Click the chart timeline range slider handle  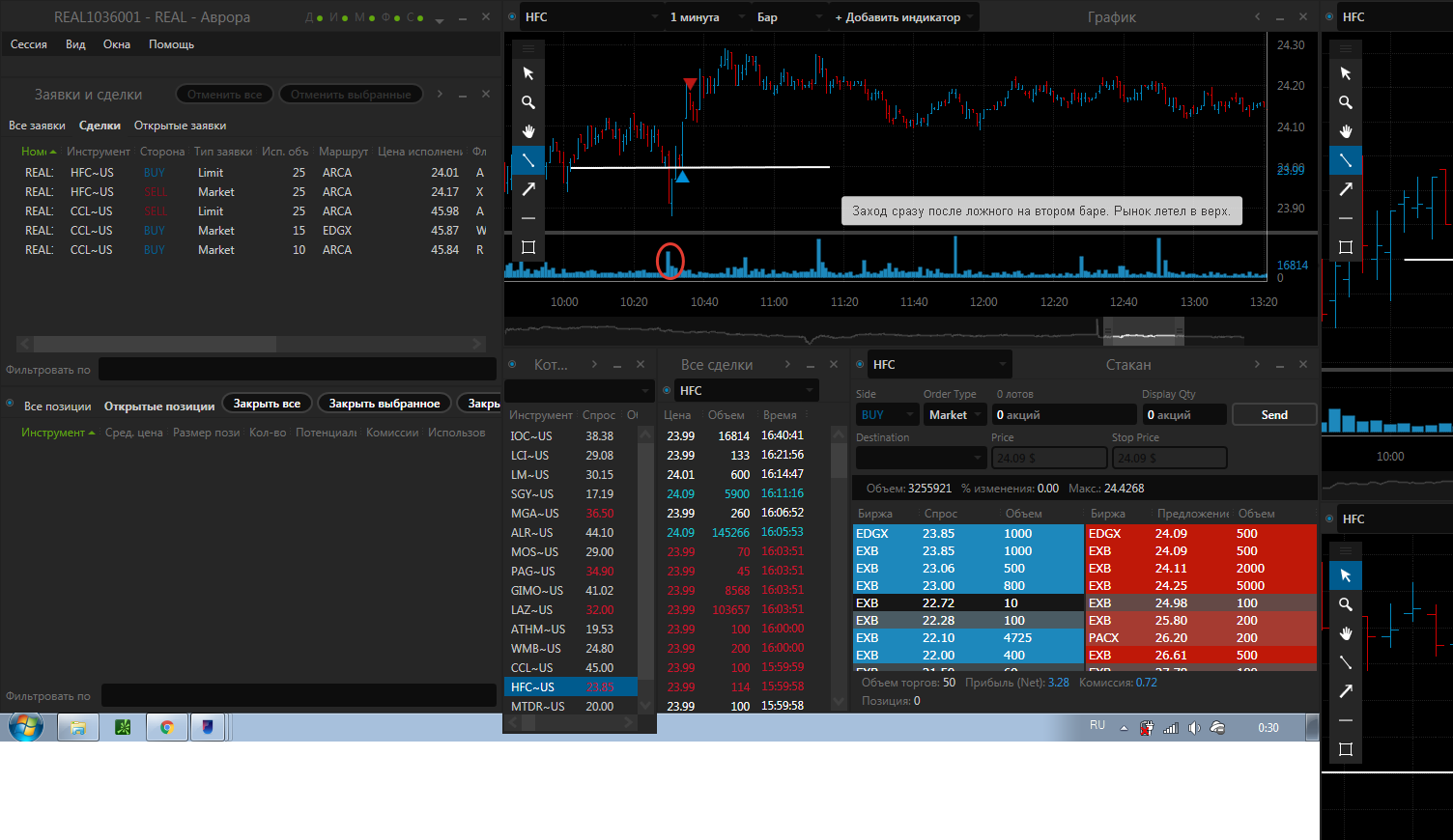point(1144,332)
